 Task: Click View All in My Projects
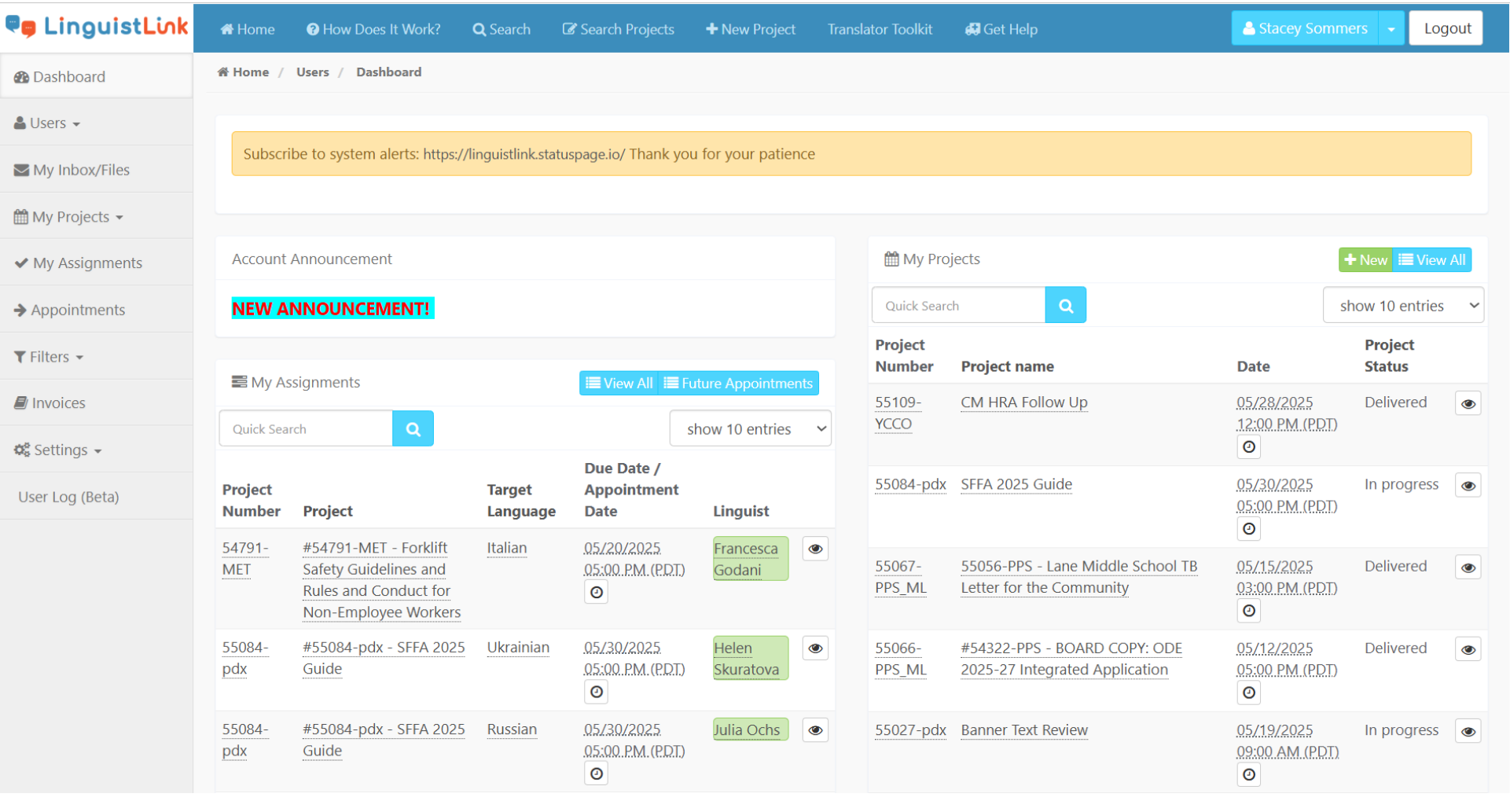click(x=1432, y=259)
